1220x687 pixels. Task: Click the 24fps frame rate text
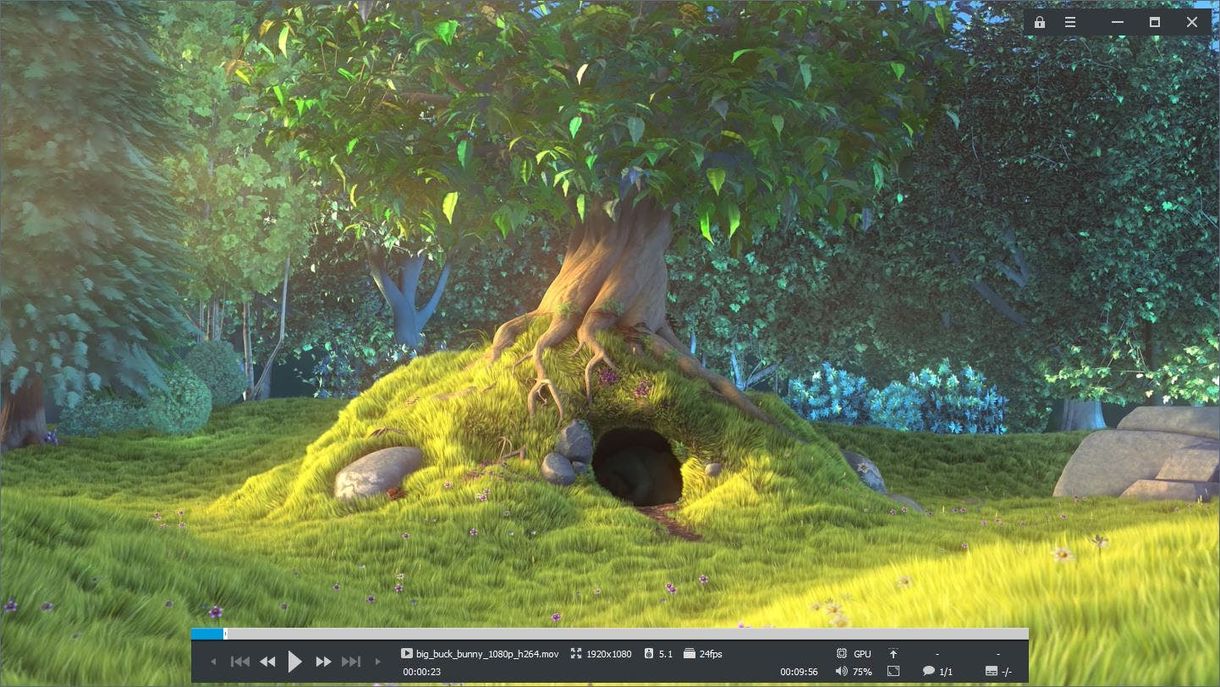pos(711,654)
